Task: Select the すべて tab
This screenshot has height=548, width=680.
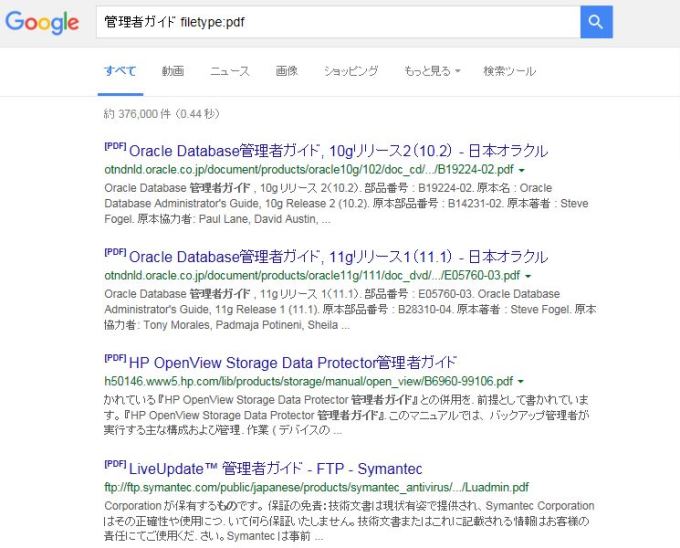Action: pyautogui.click(x=120, y=71)
